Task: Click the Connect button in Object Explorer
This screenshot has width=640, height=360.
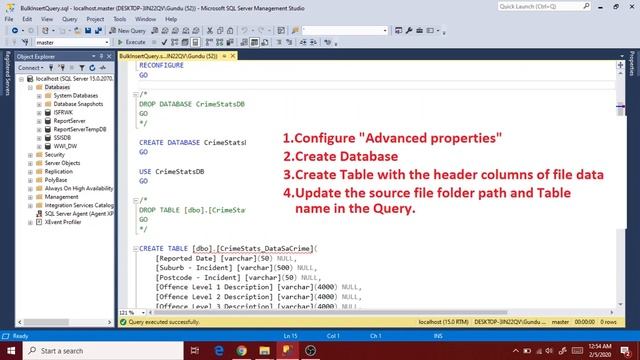Action: pyautogui.click(x=31, y=68)
